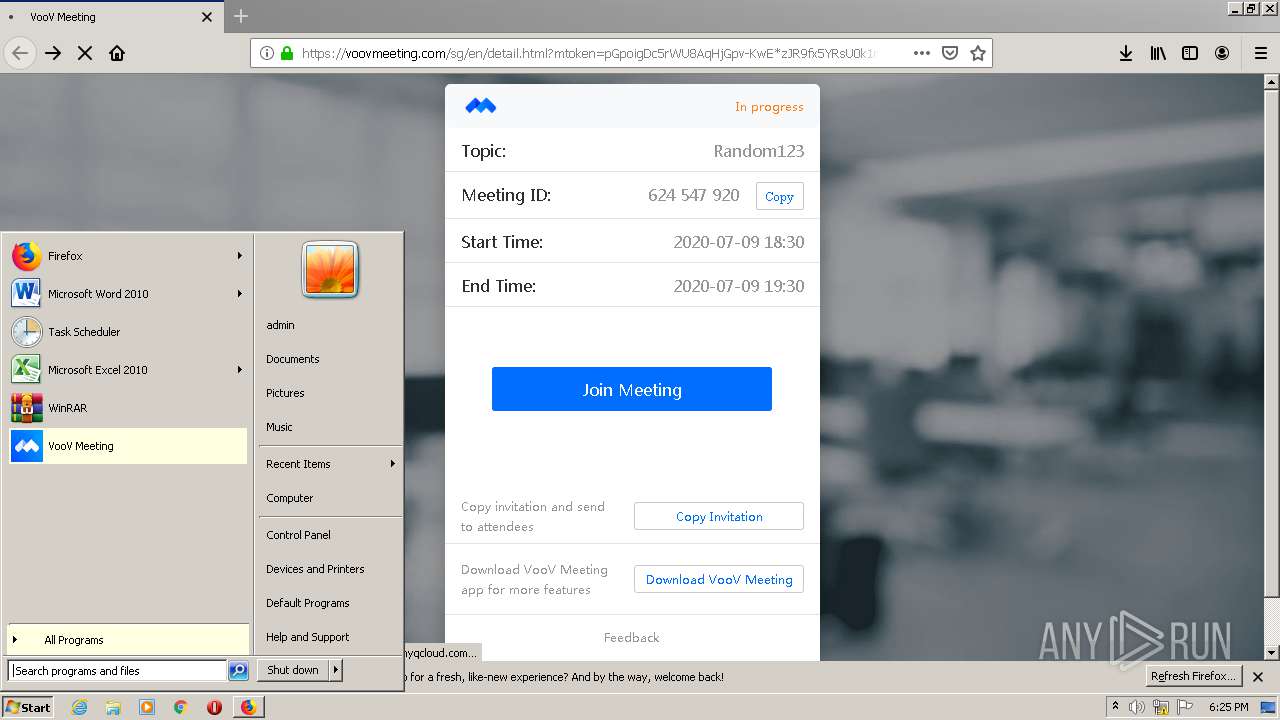Image resolution: width=1280 pixels, height=720 pixels.
Task: Open Devices and Printers
Action: click(330, 569)
